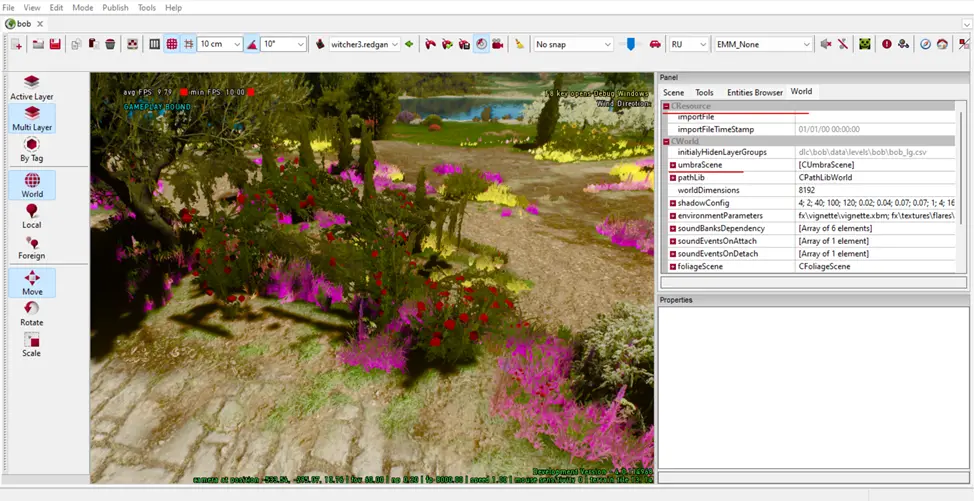Click the broom clean-up toolbar icon
The image size is (974, 501).
click(519, 44)
